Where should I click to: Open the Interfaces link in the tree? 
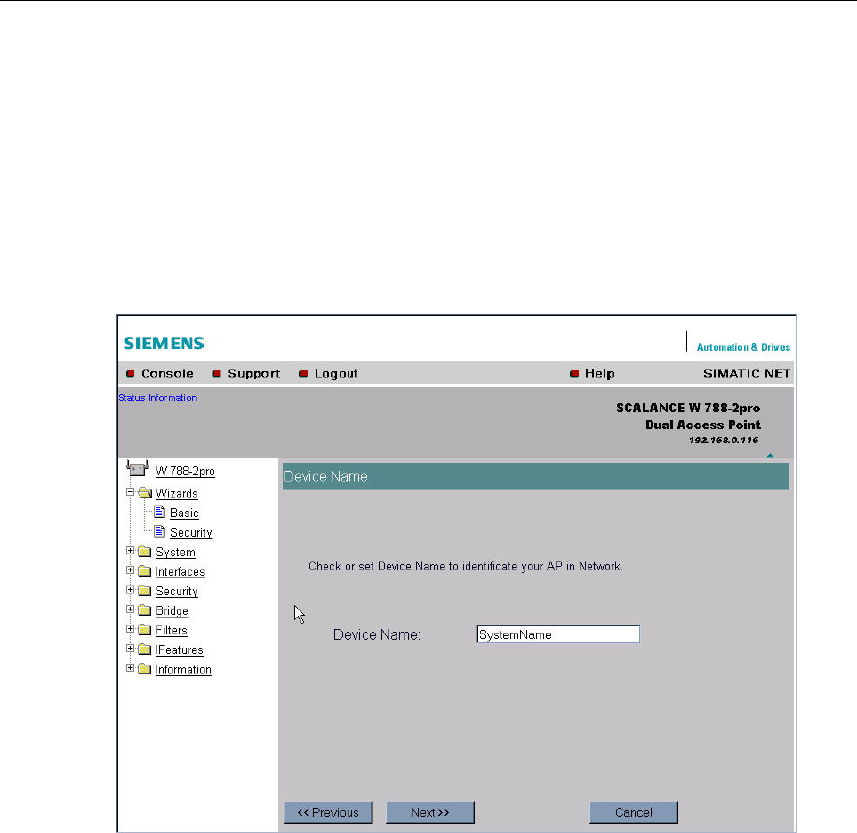(180, 572)
